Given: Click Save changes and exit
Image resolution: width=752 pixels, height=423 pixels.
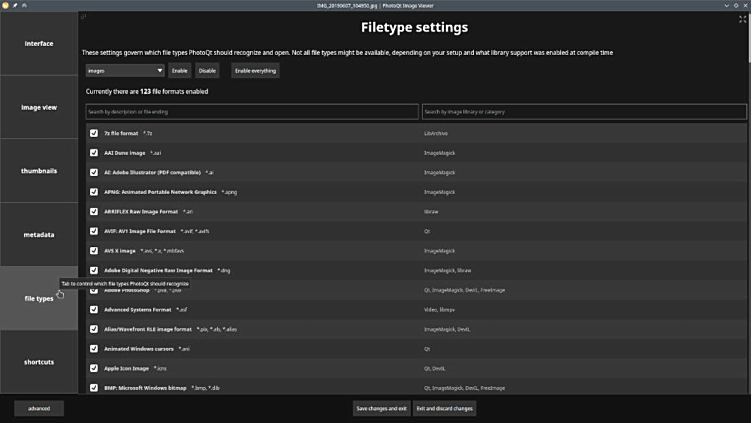Looking at the screenshot, I should [381, 408].
